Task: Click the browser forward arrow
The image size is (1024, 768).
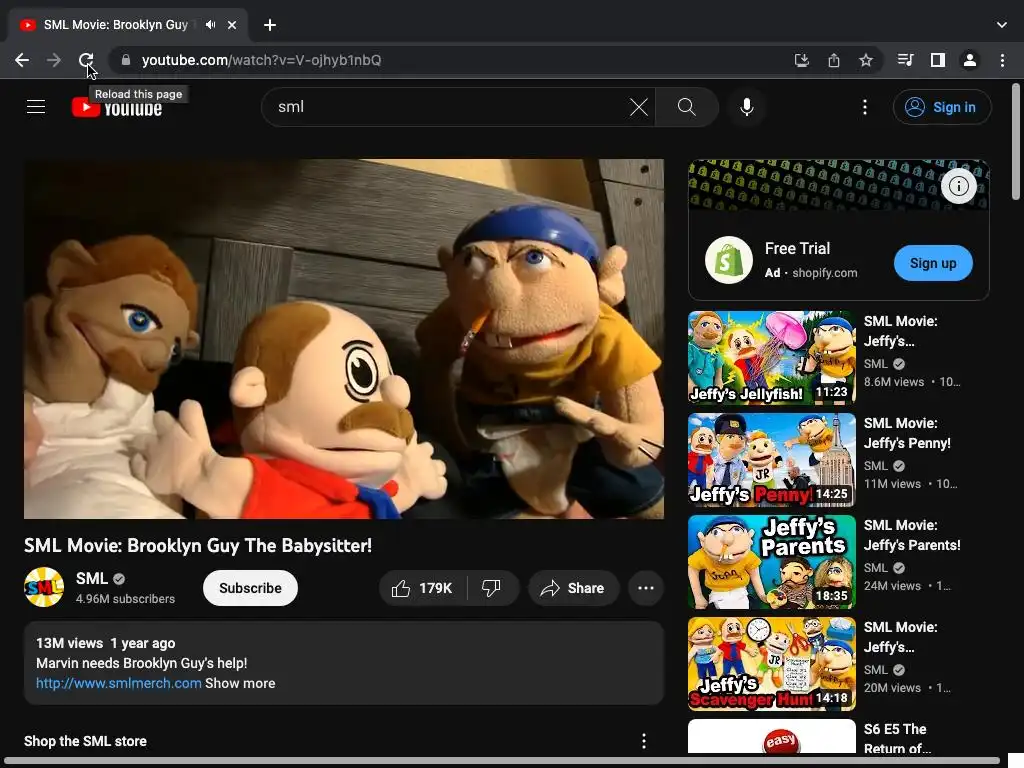Action: click(54, 60)
